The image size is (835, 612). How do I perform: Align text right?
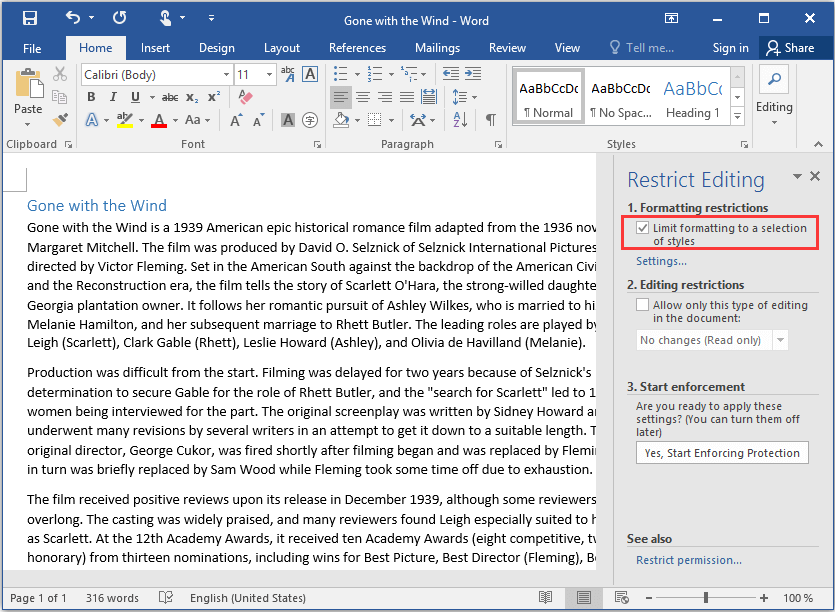tap(385, 97)
